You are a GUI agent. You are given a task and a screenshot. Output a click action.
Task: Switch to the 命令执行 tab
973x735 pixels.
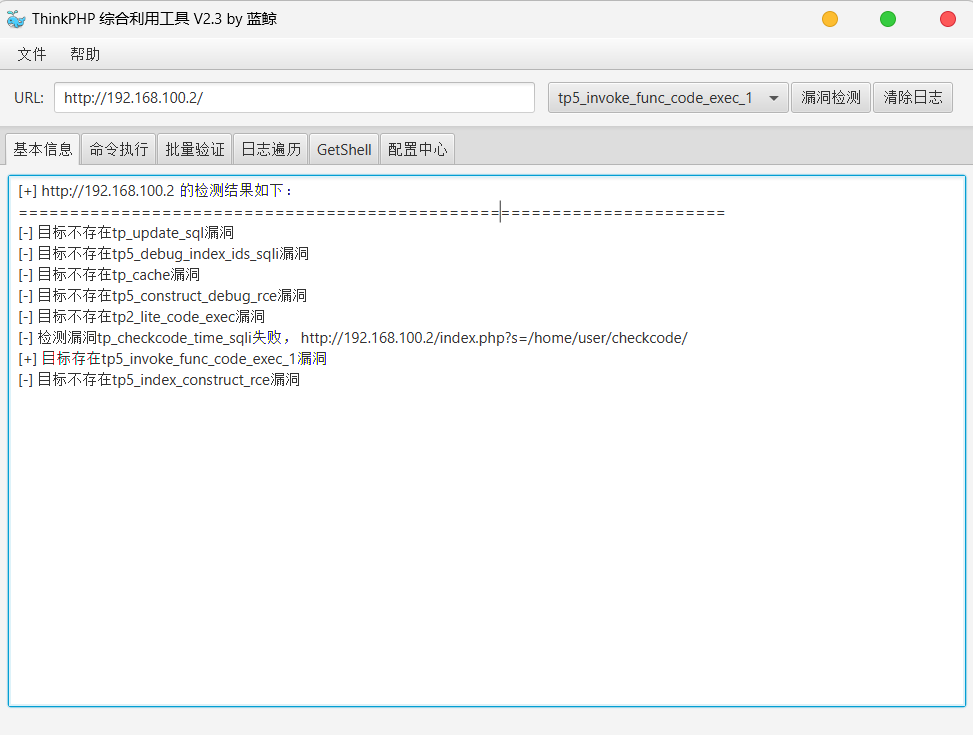tap(119, 150)
